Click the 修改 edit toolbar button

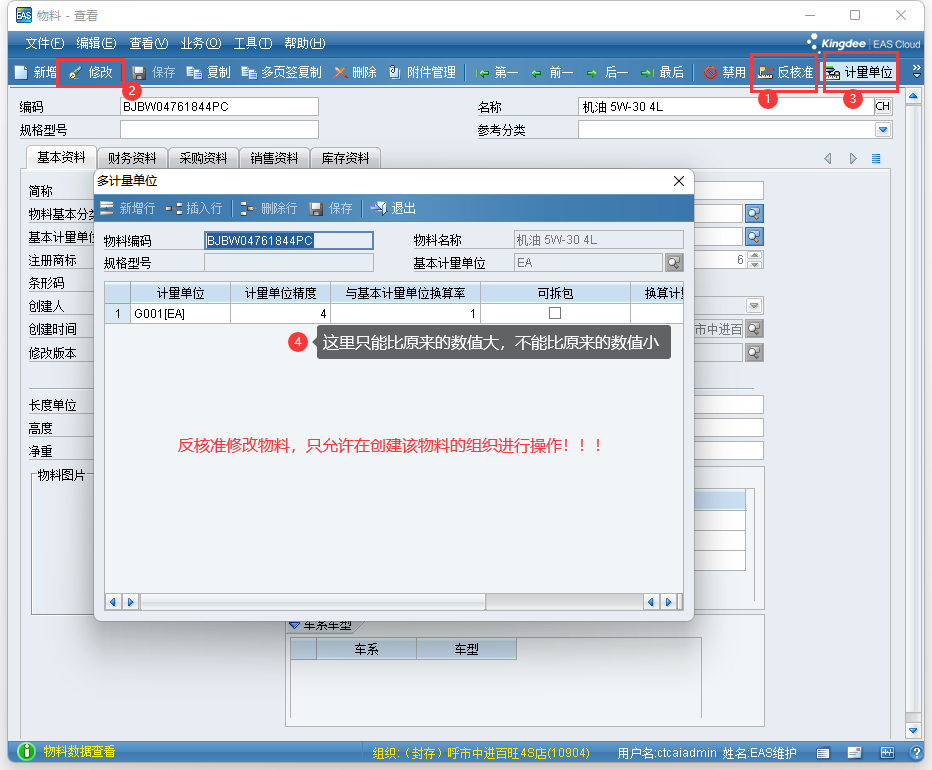91,72
